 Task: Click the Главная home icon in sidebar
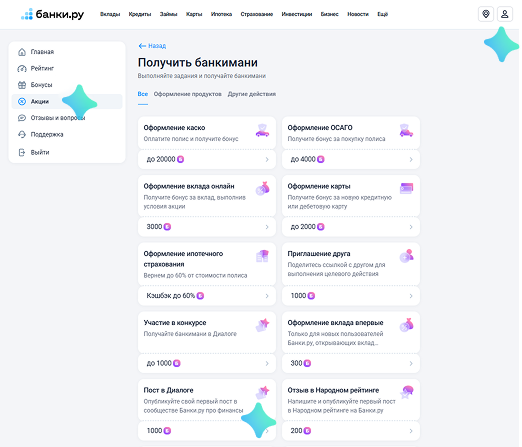tap(22, 52)
